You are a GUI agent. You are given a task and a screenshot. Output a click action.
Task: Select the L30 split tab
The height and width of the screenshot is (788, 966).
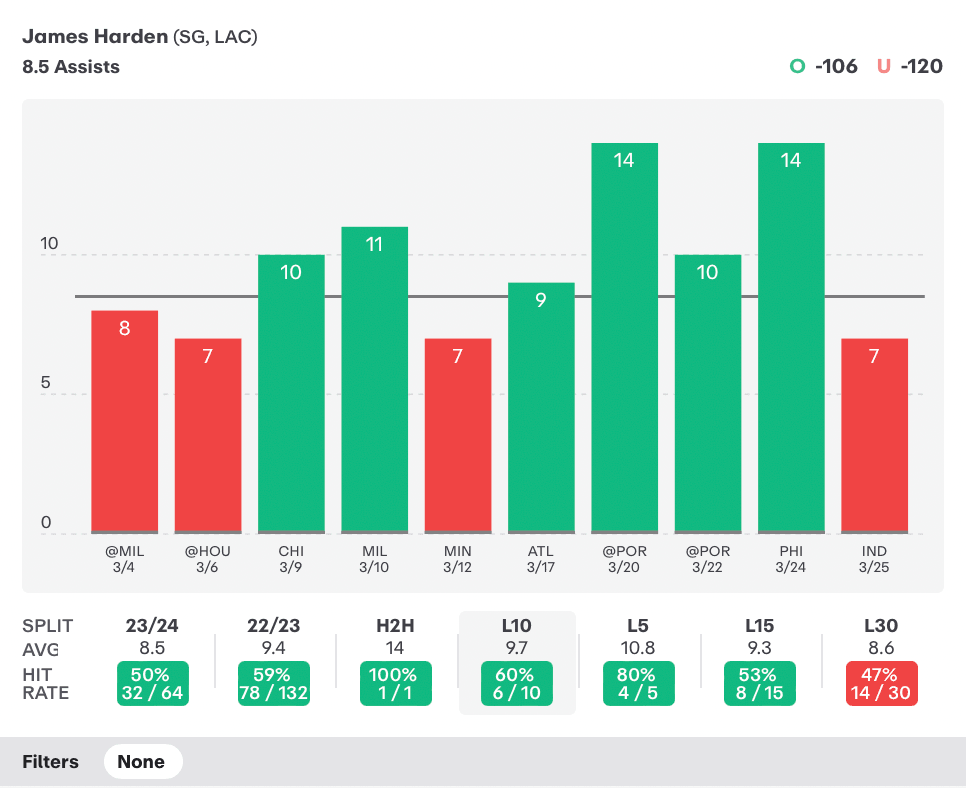pos(881,625)
